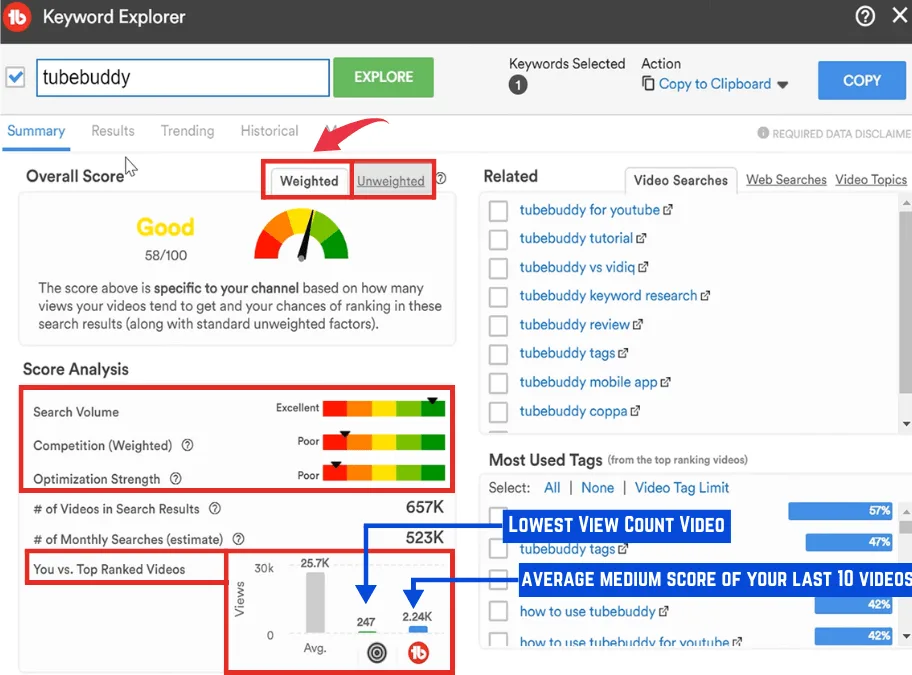Open external link icon for tubebuddy vs vidiq
Viewport: 912px width, 675px height.
(643, 267)
